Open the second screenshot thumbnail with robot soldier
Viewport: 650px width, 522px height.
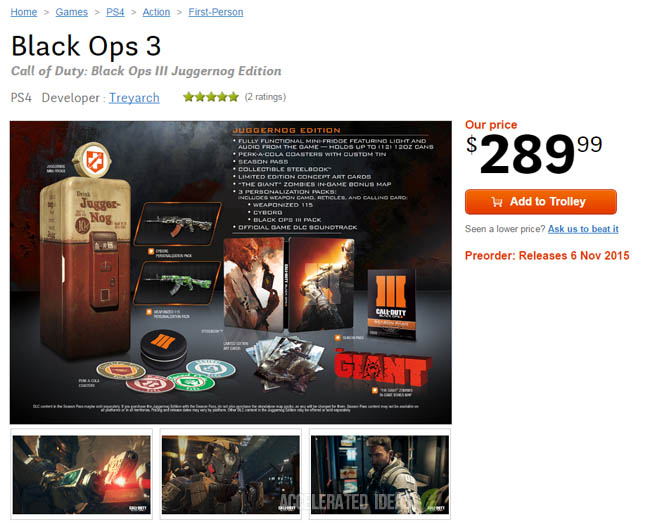(231, 474)
